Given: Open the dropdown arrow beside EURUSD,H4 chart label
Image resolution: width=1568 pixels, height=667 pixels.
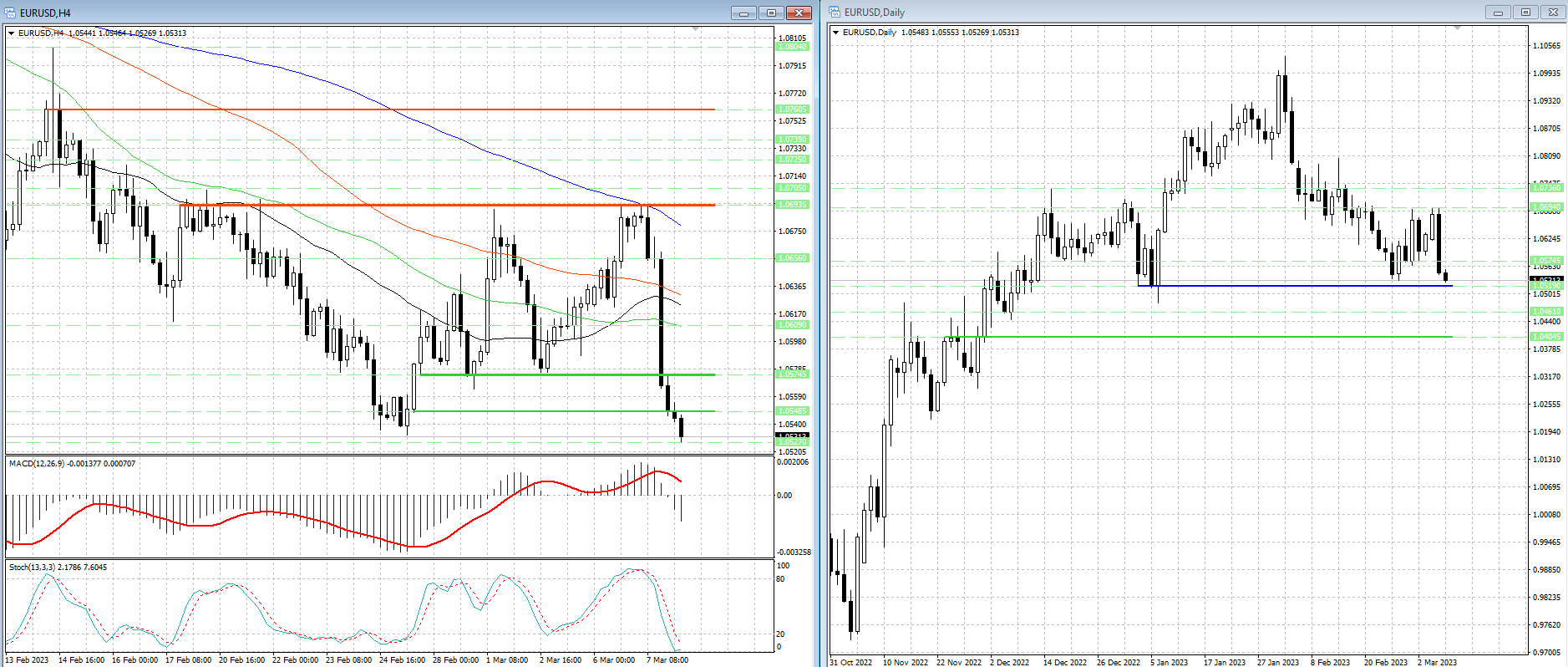Looking at the screenshot, I should [12, 33].
